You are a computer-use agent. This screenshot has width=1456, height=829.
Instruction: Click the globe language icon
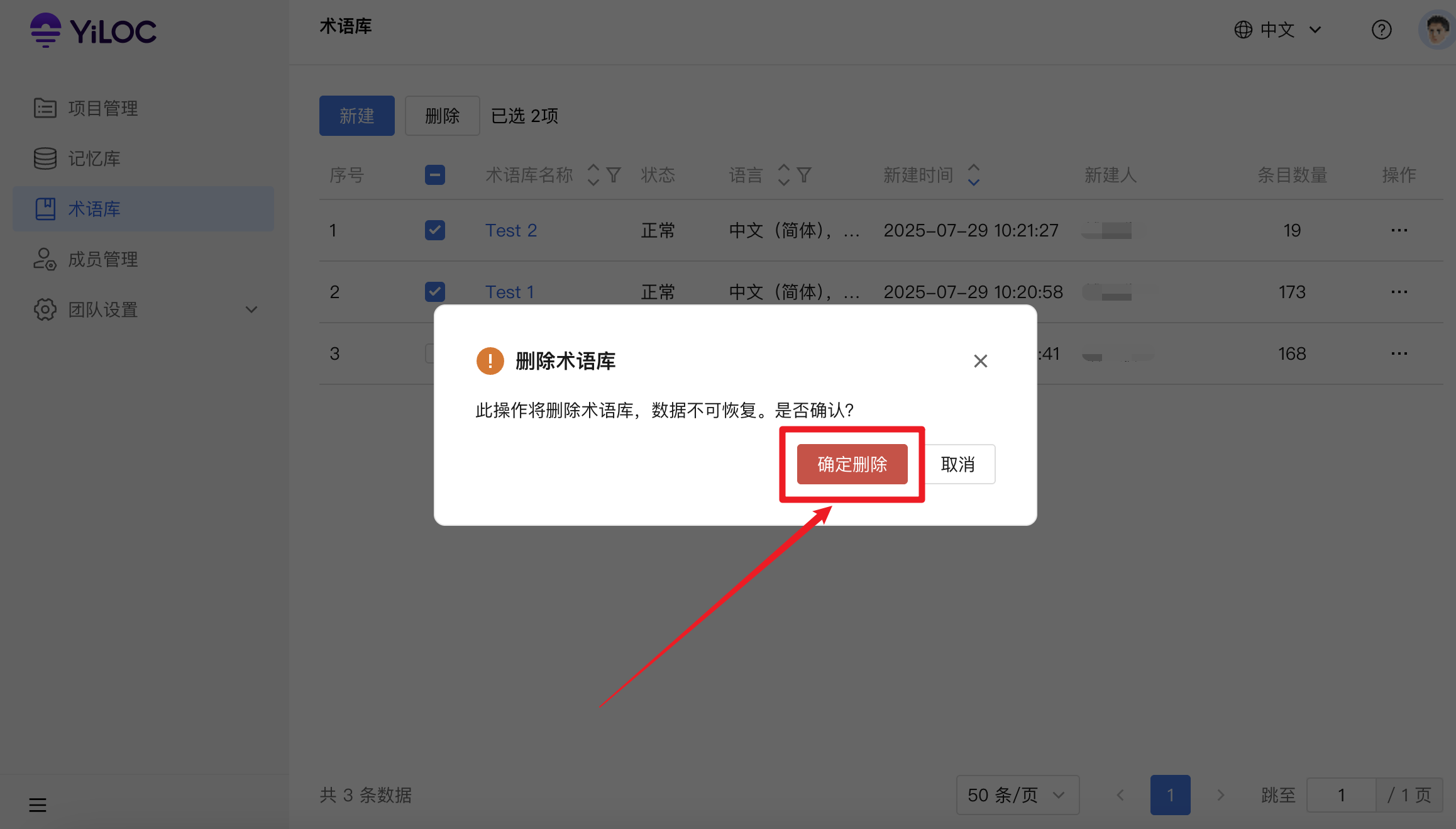point(1243,30)
